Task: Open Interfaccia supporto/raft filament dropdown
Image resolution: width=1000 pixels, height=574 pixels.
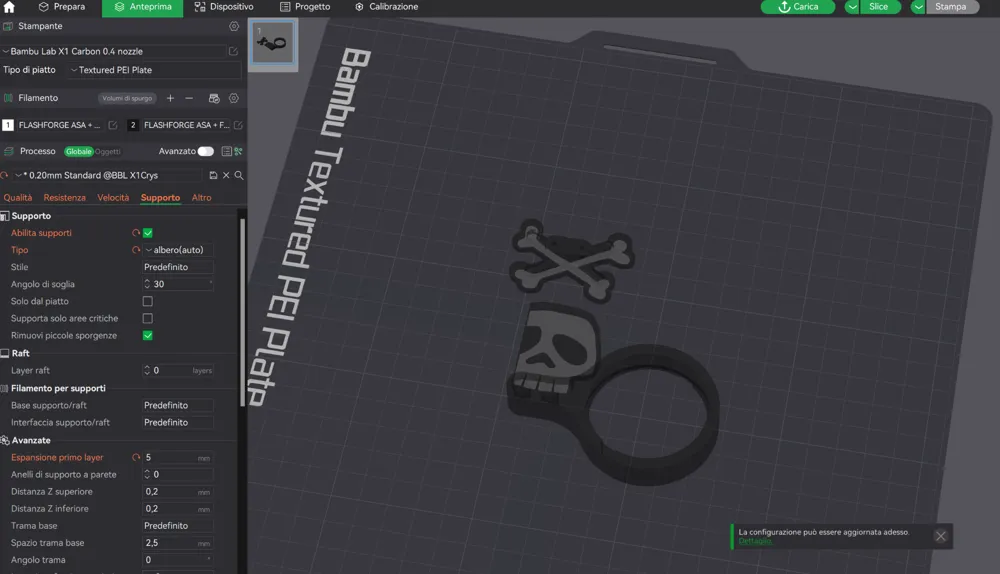Action: click(178, 423)
